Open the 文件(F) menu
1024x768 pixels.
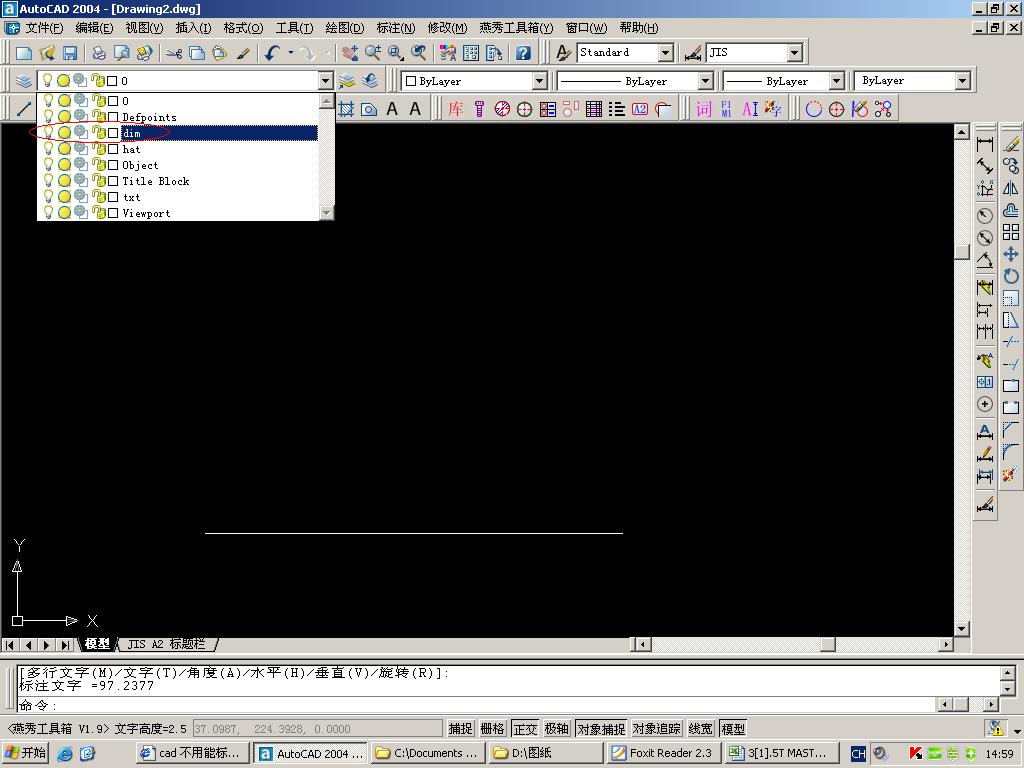[44, 27]
